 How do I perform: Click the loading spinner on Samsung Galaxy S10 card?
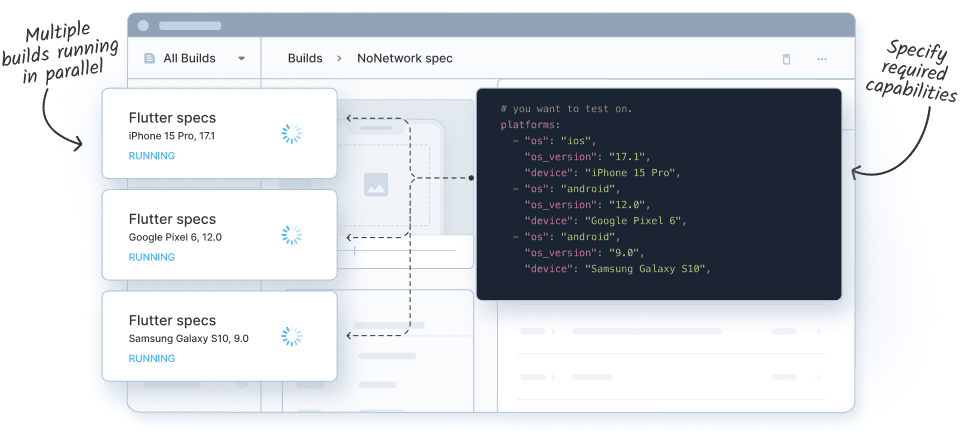point(291,336)
